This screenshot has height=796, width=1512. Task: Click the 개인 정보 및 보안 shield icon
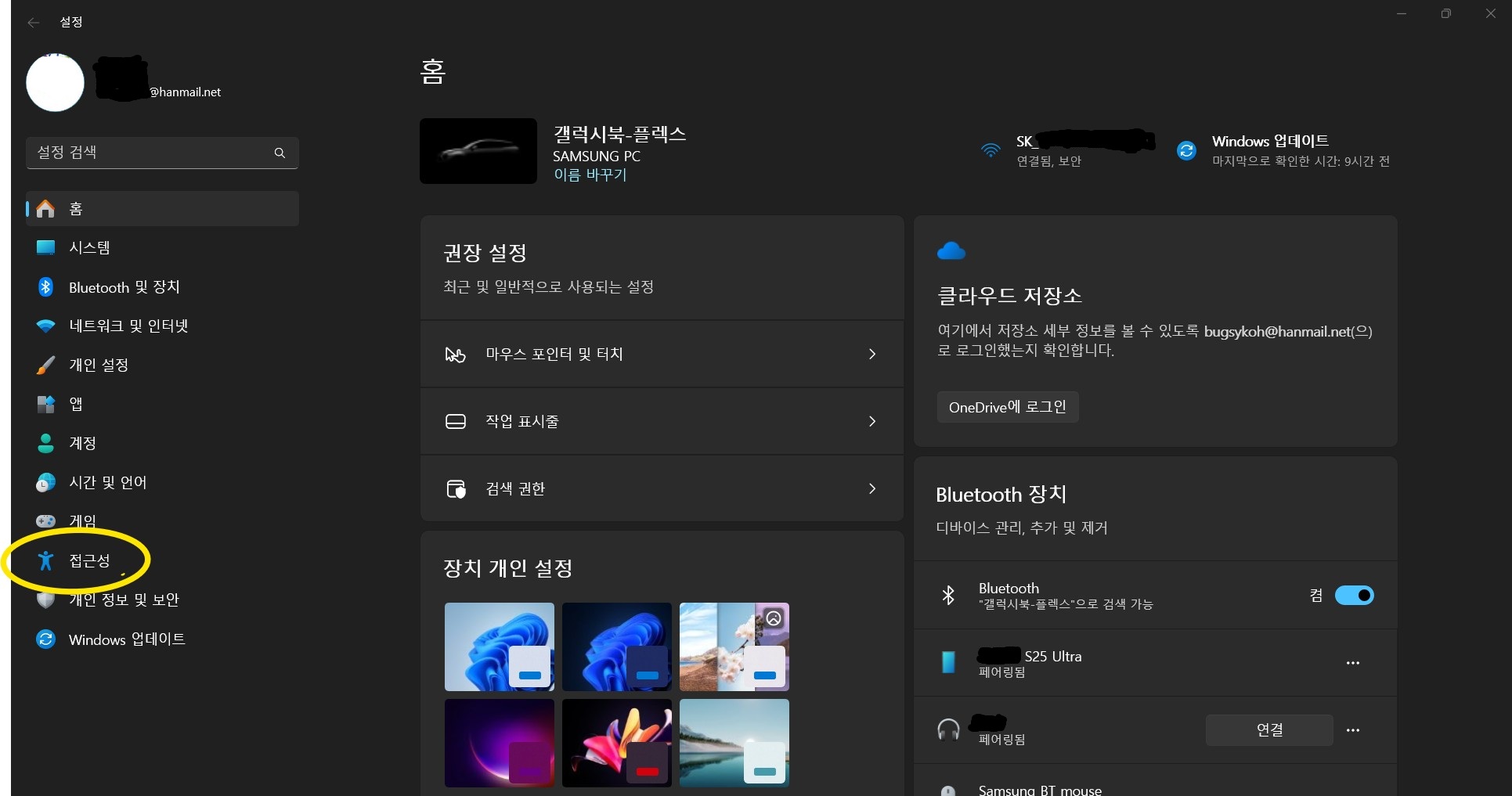tap(46, 600)
